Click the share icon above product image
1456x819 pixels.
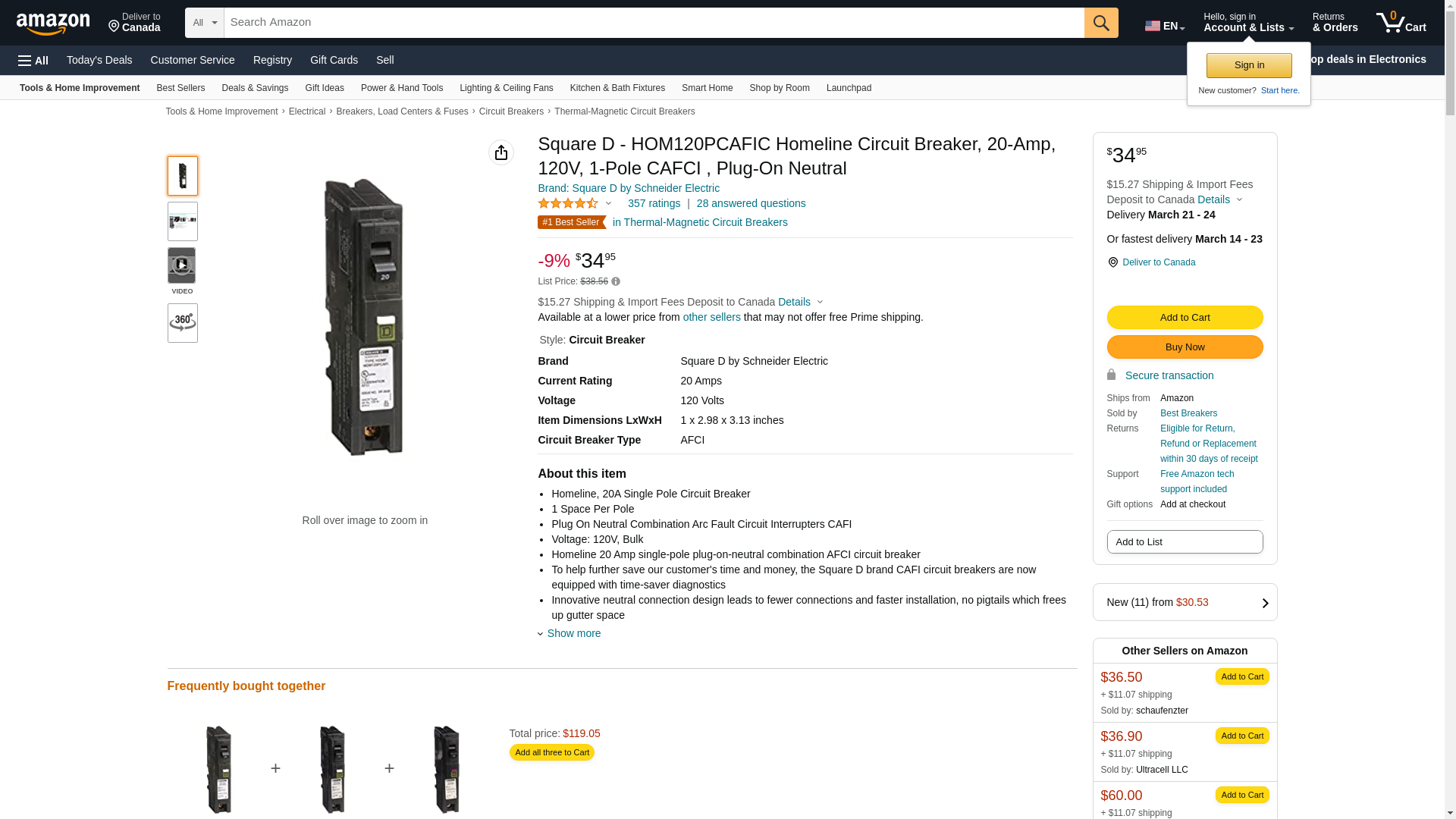coord(501,152)
